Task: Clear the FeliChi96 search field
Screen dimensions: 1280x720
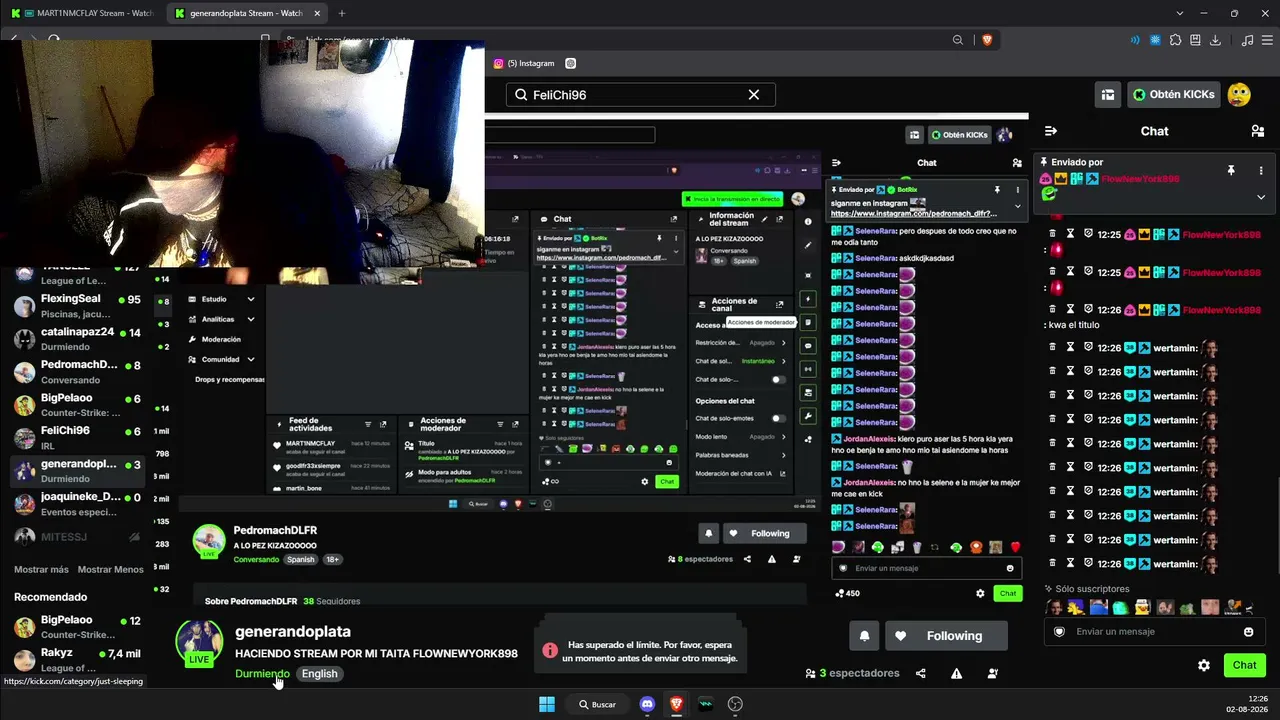Action: click(x=754, y=95)
